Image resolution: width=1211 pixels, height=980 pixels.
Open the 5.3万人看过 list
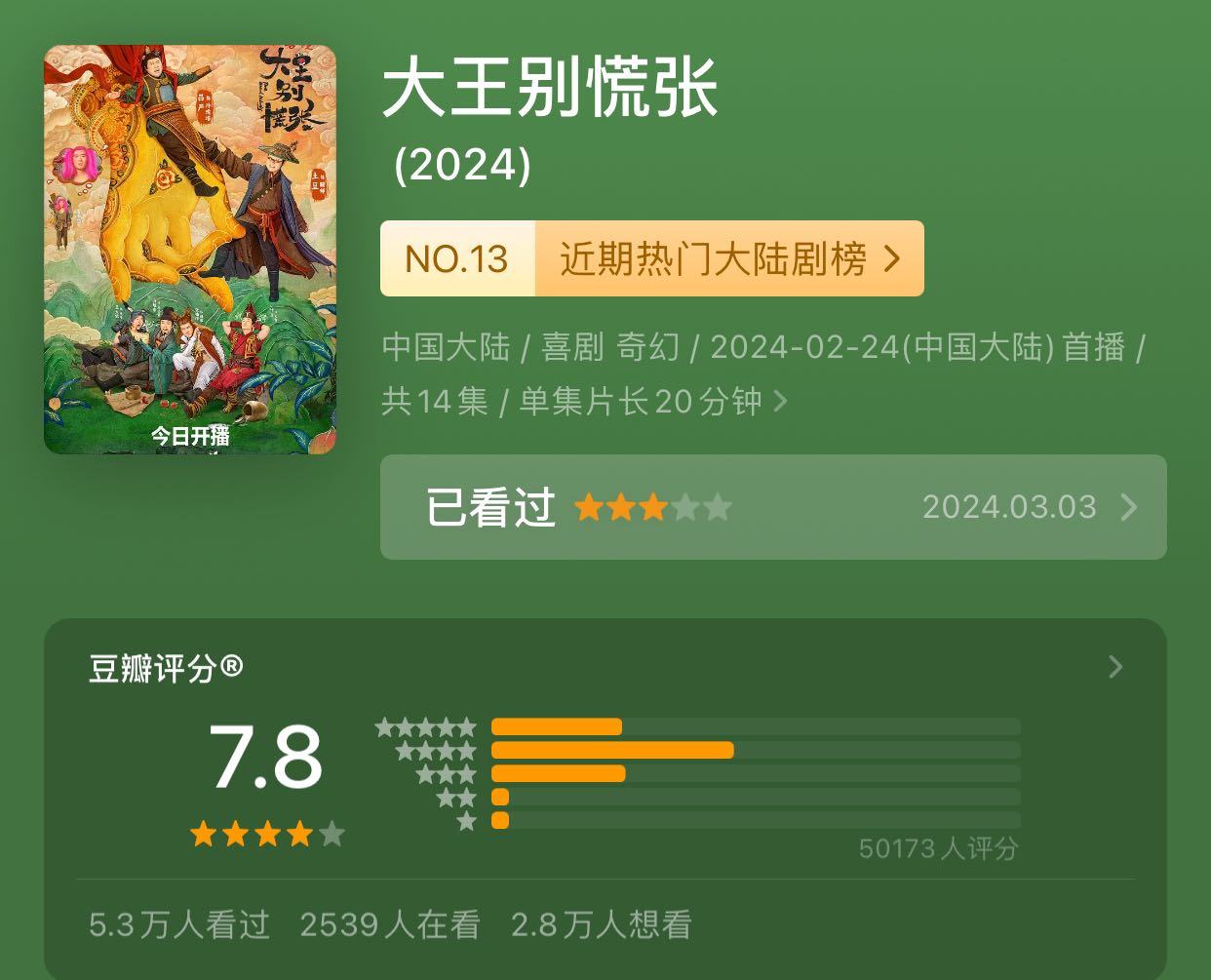179,924
